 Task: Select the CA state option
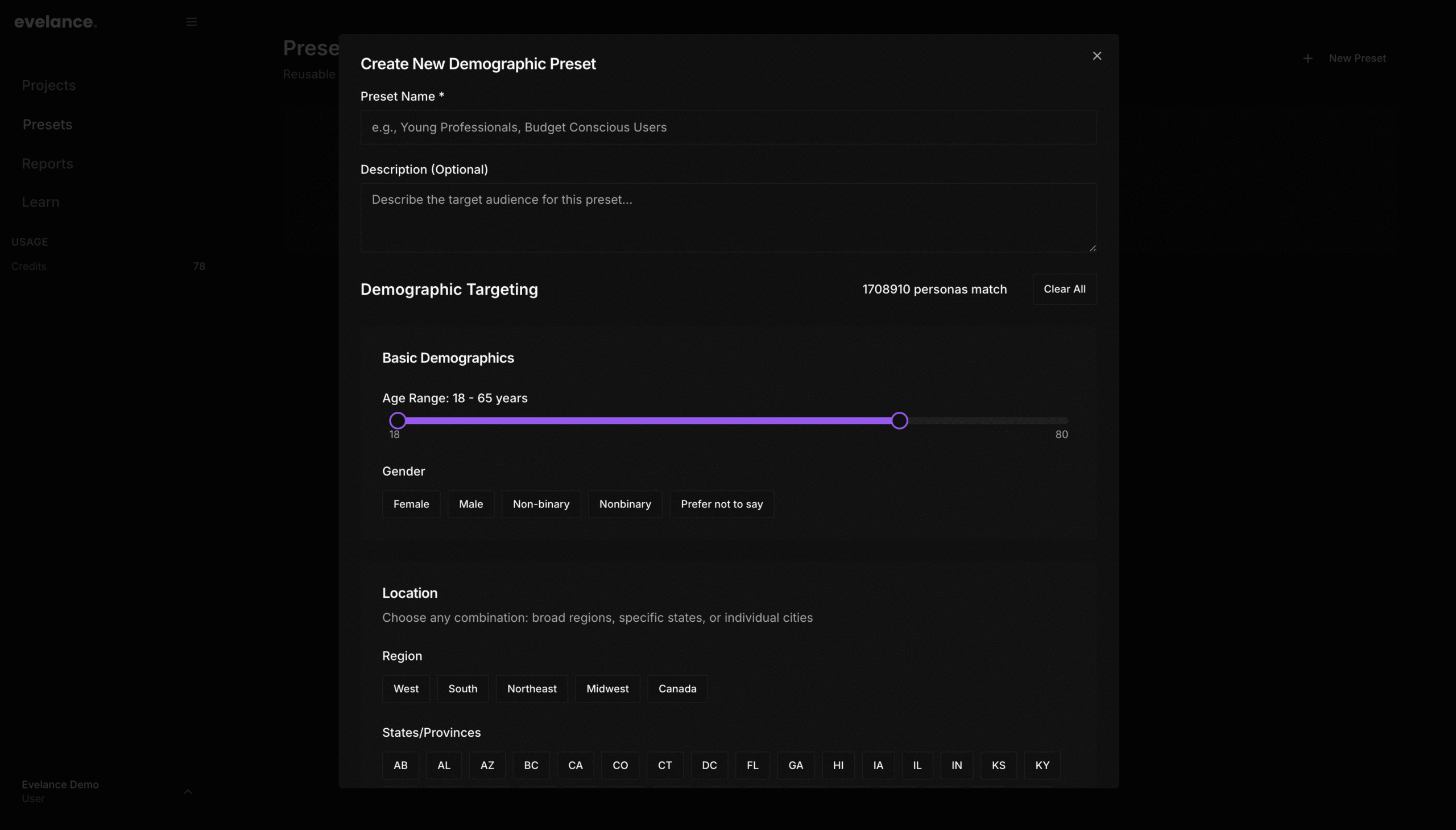click(575, 765)
